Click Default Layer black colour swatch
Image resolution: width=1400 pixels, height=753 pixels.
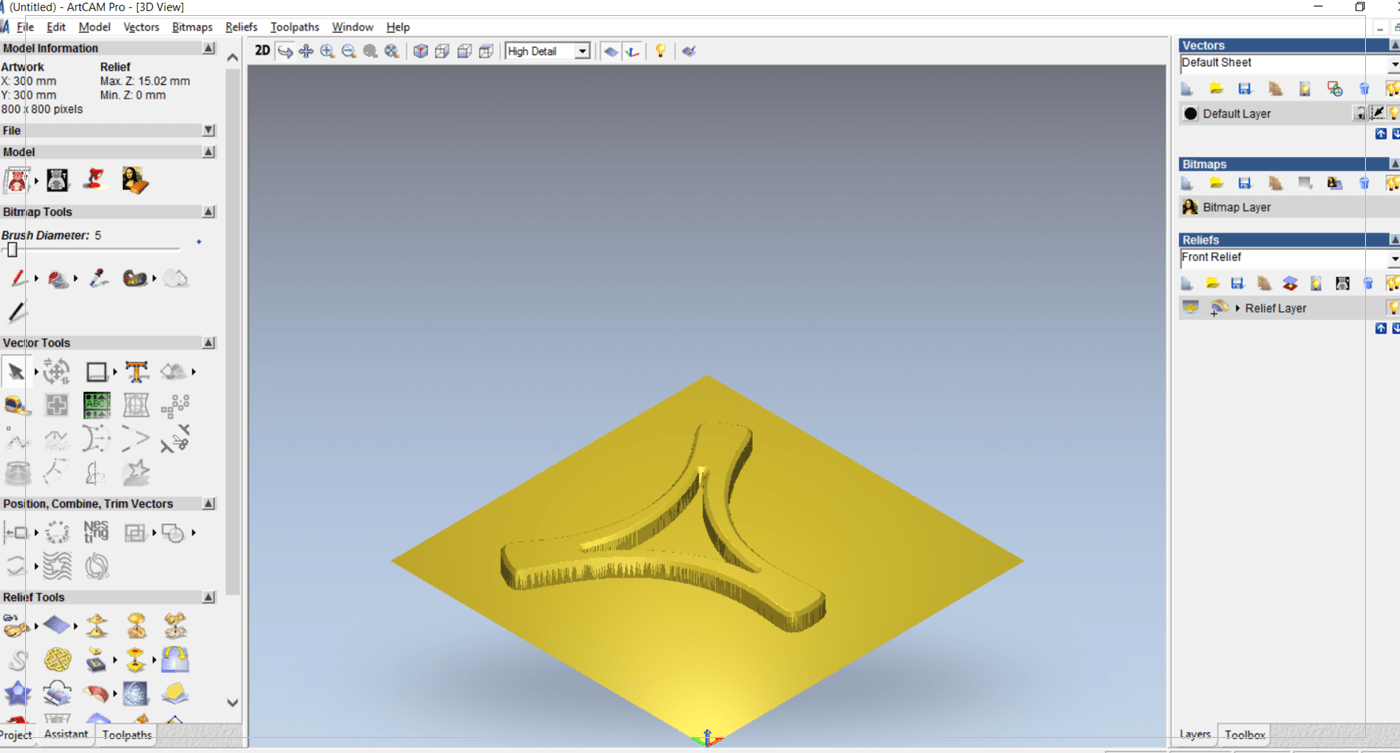click(x=1190, y=113)
